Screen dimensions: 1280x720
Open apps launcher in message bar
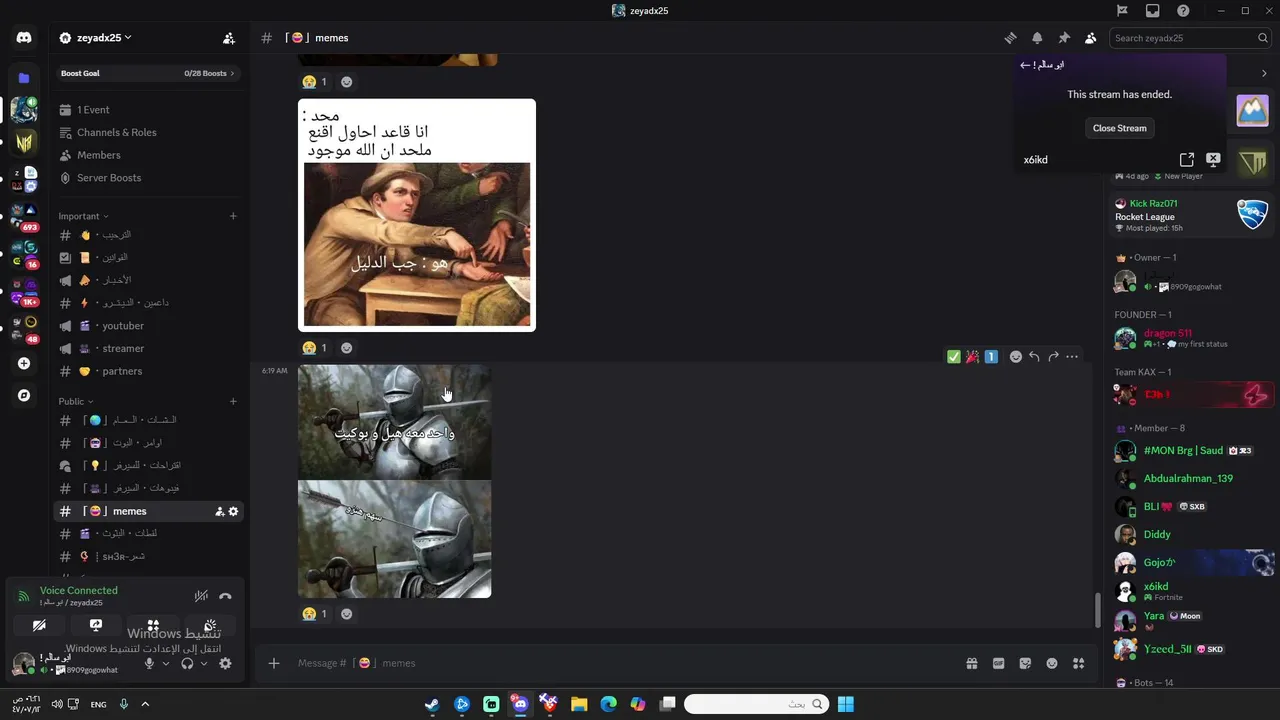click(x=1078, y=663)
